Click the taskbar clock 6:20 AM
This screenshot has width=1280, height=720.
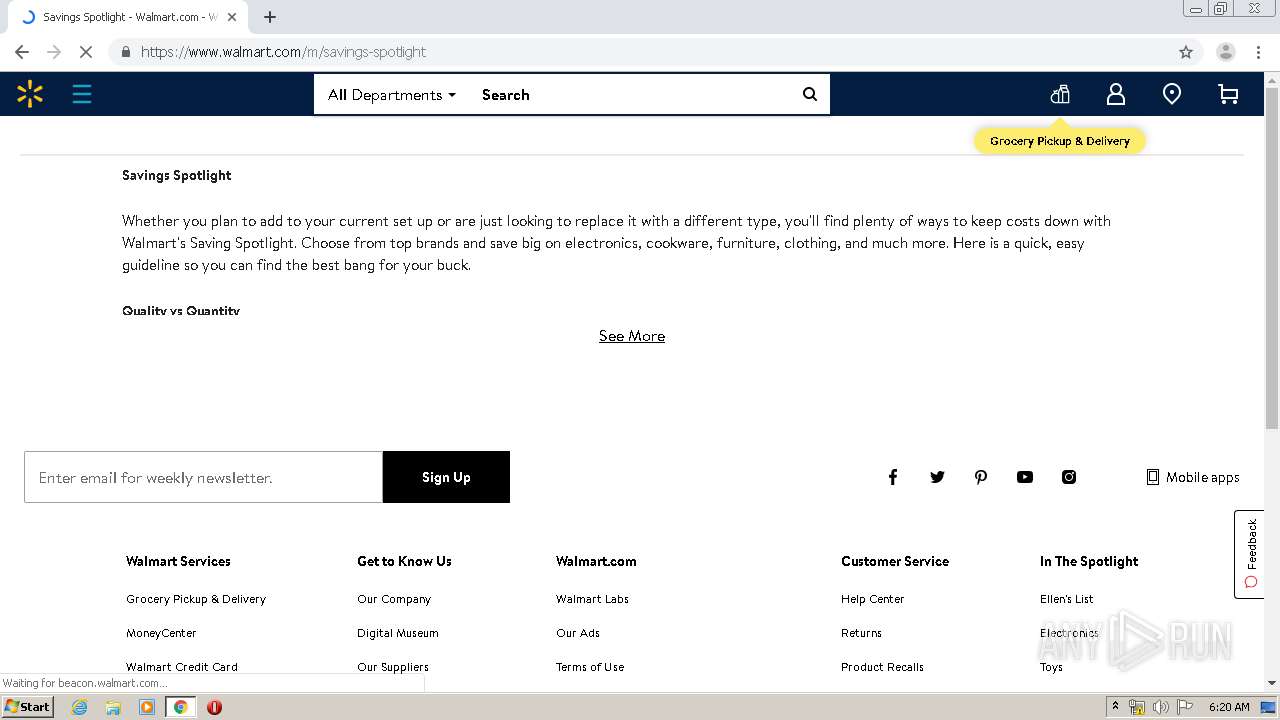(1229, 707)
